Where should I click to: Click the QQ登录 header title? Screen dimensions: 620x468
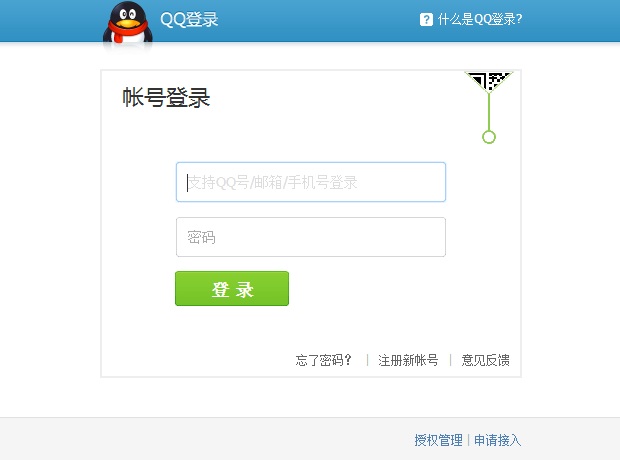(x=189, y=19)
